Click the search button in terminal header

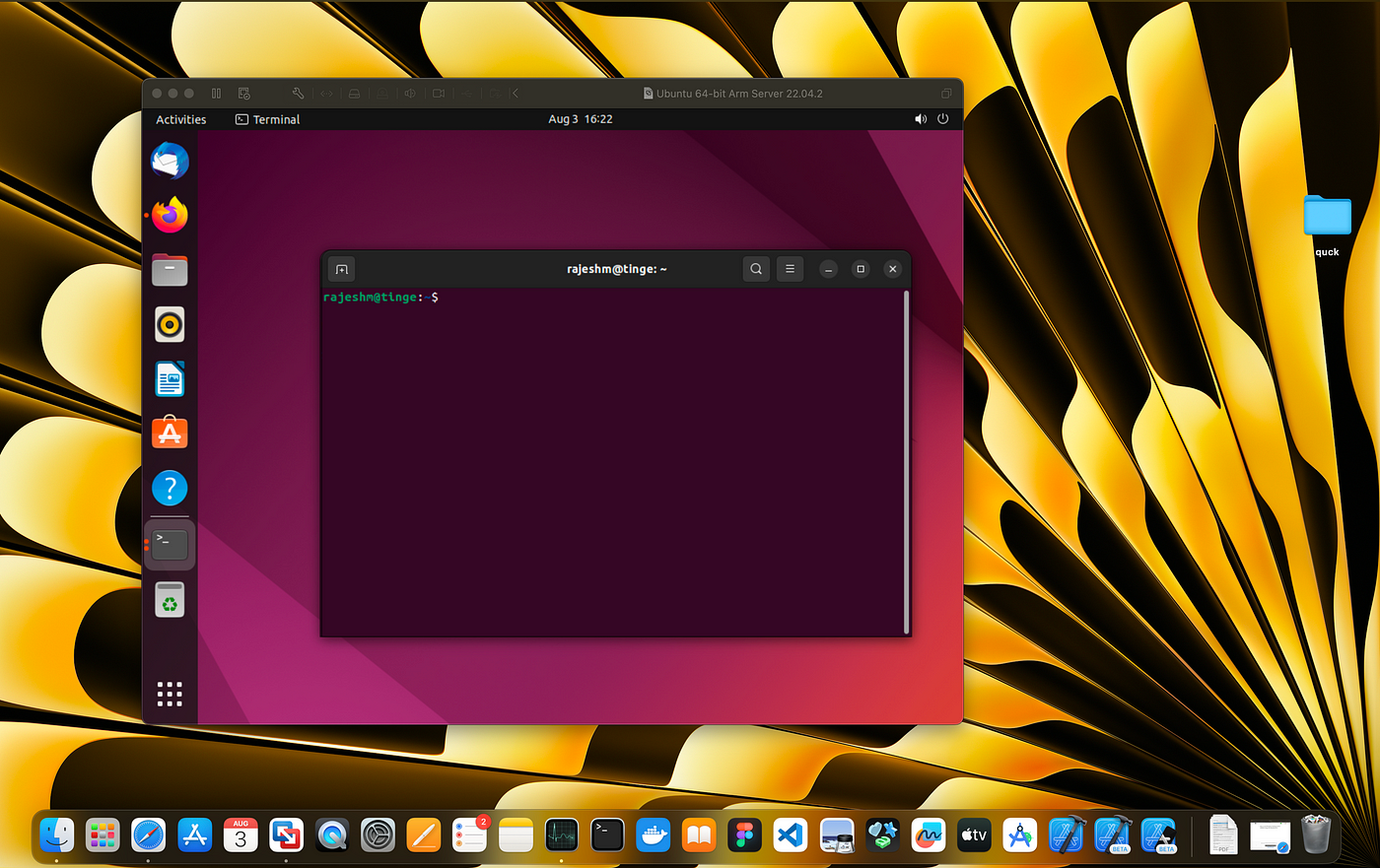click(756, 269)
